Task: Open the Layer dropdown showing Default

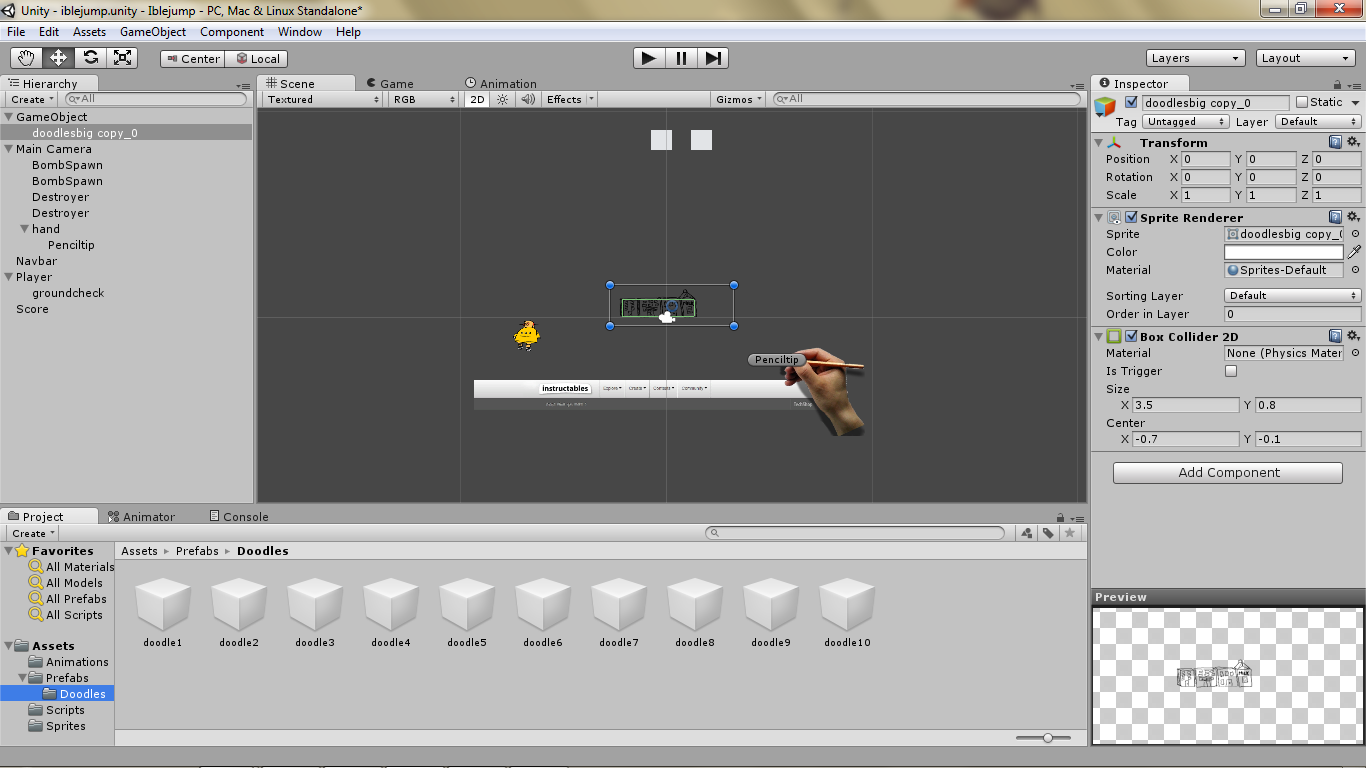Action: pyautogui.click(x=1318, y=121)
